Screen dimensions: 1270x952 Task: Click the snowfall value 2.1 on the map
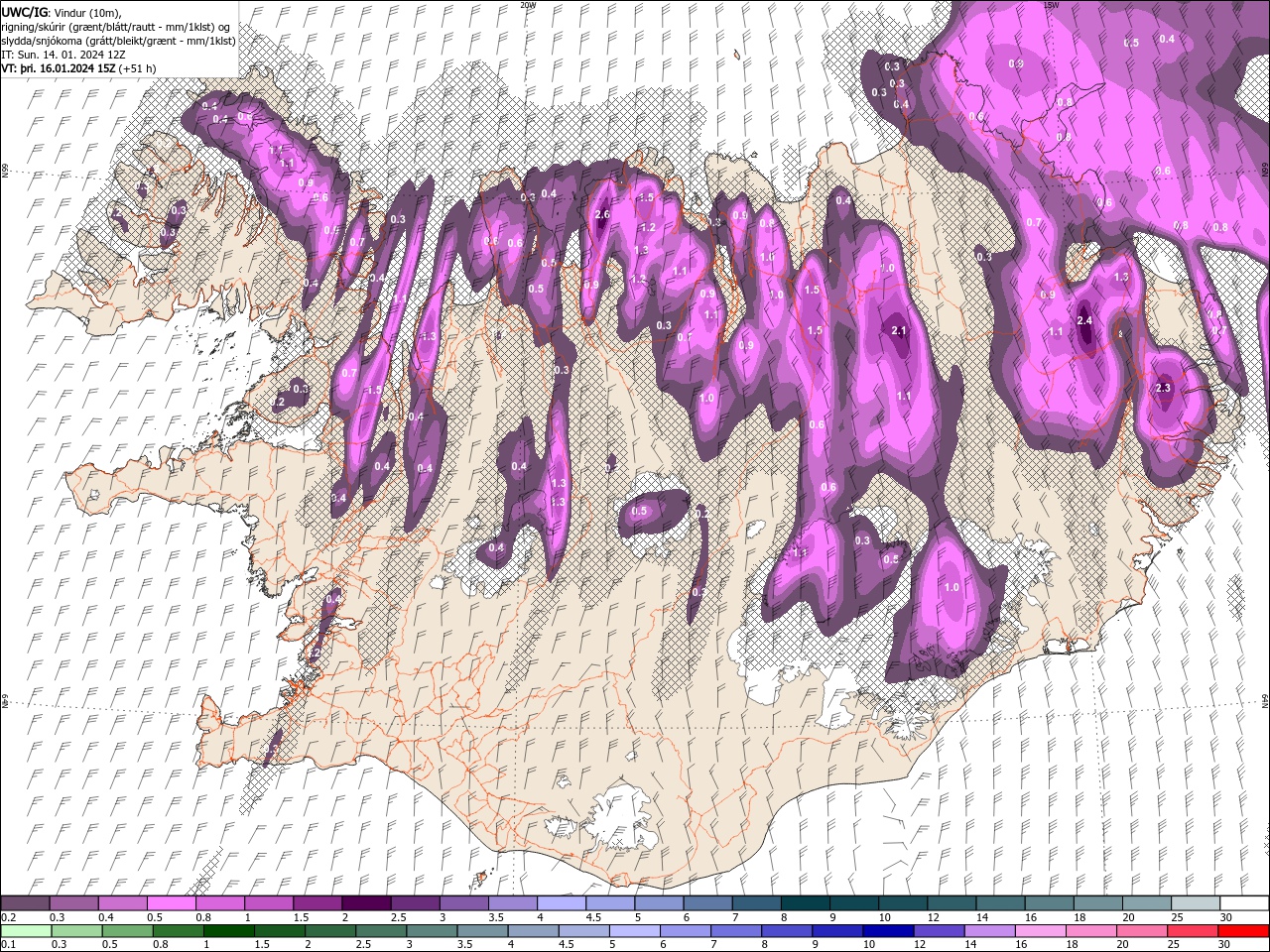[x=900, y=330]
